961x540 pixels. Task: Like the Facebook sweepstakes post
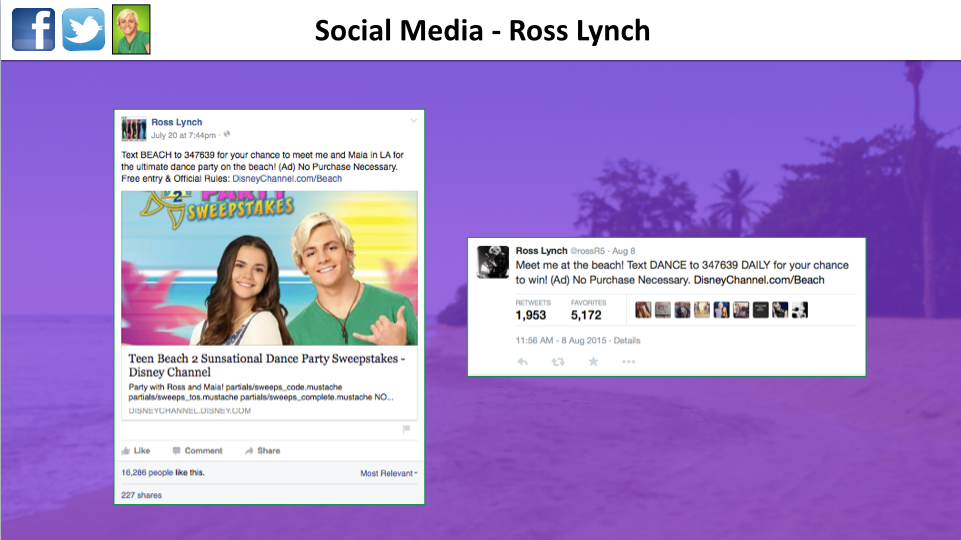[136, 451]
